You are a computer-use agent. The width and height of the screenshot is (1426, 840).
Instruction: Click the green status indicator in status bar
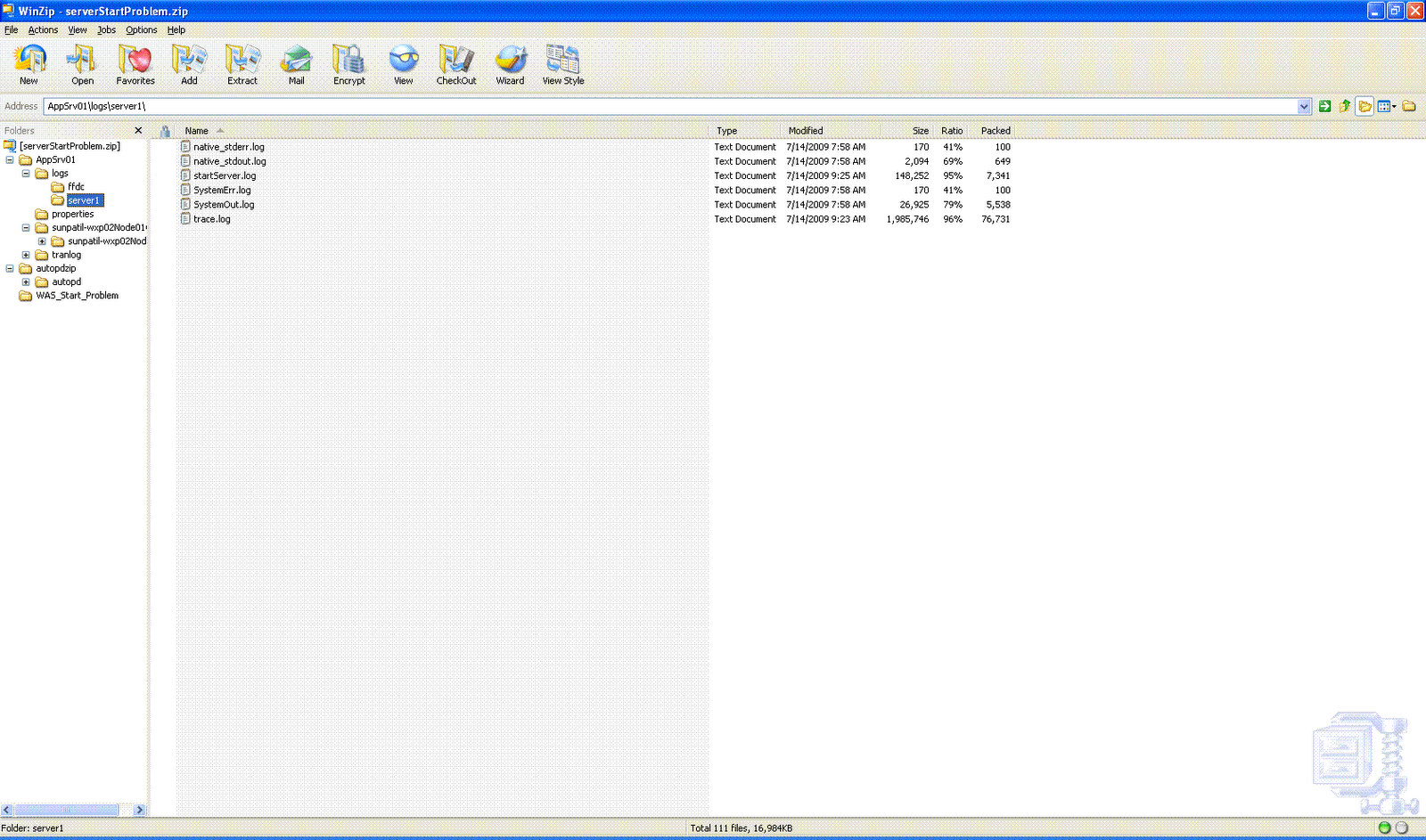1384,828
